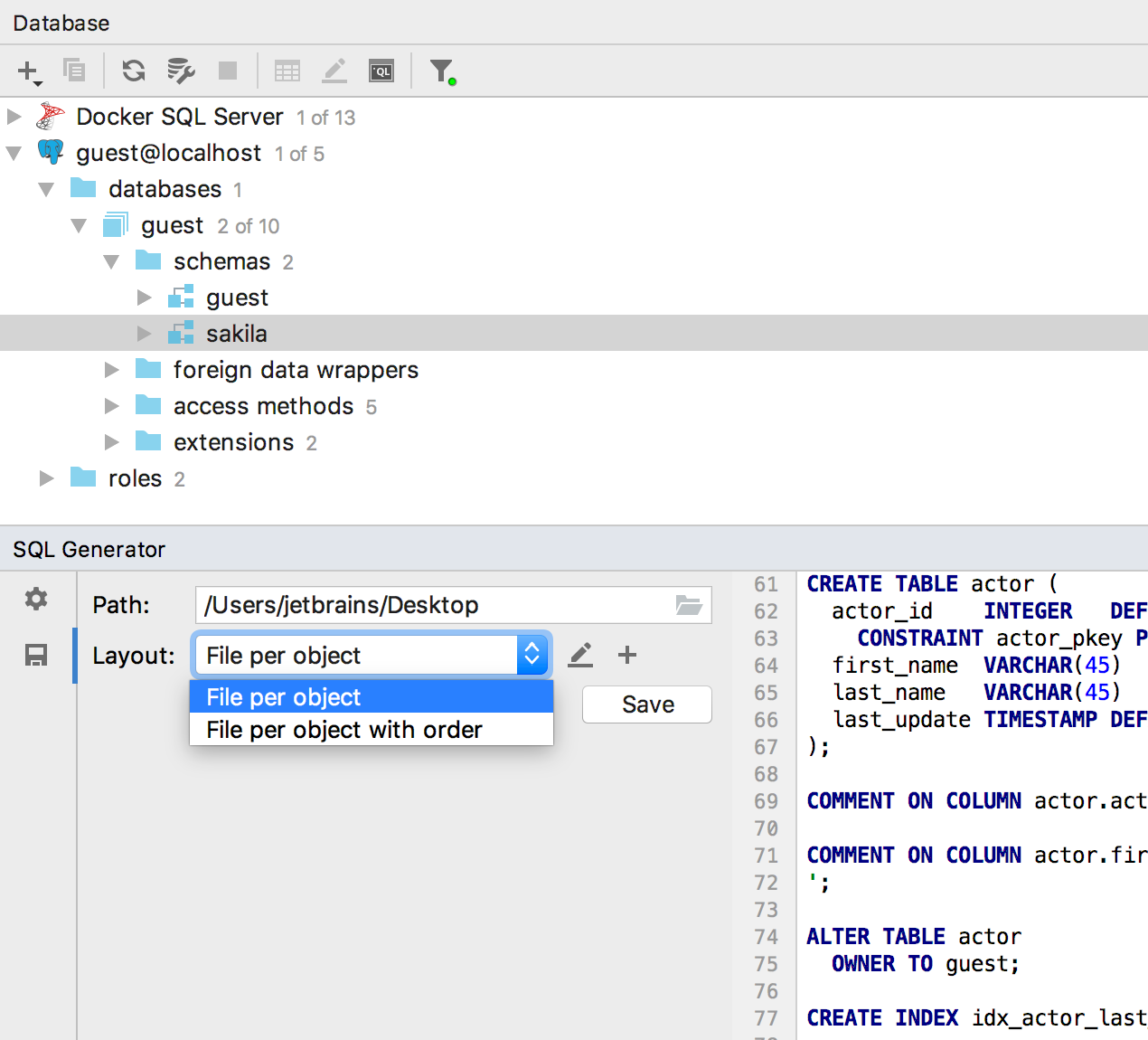
Task: Refresh the database tree
Action: point(134,71)
